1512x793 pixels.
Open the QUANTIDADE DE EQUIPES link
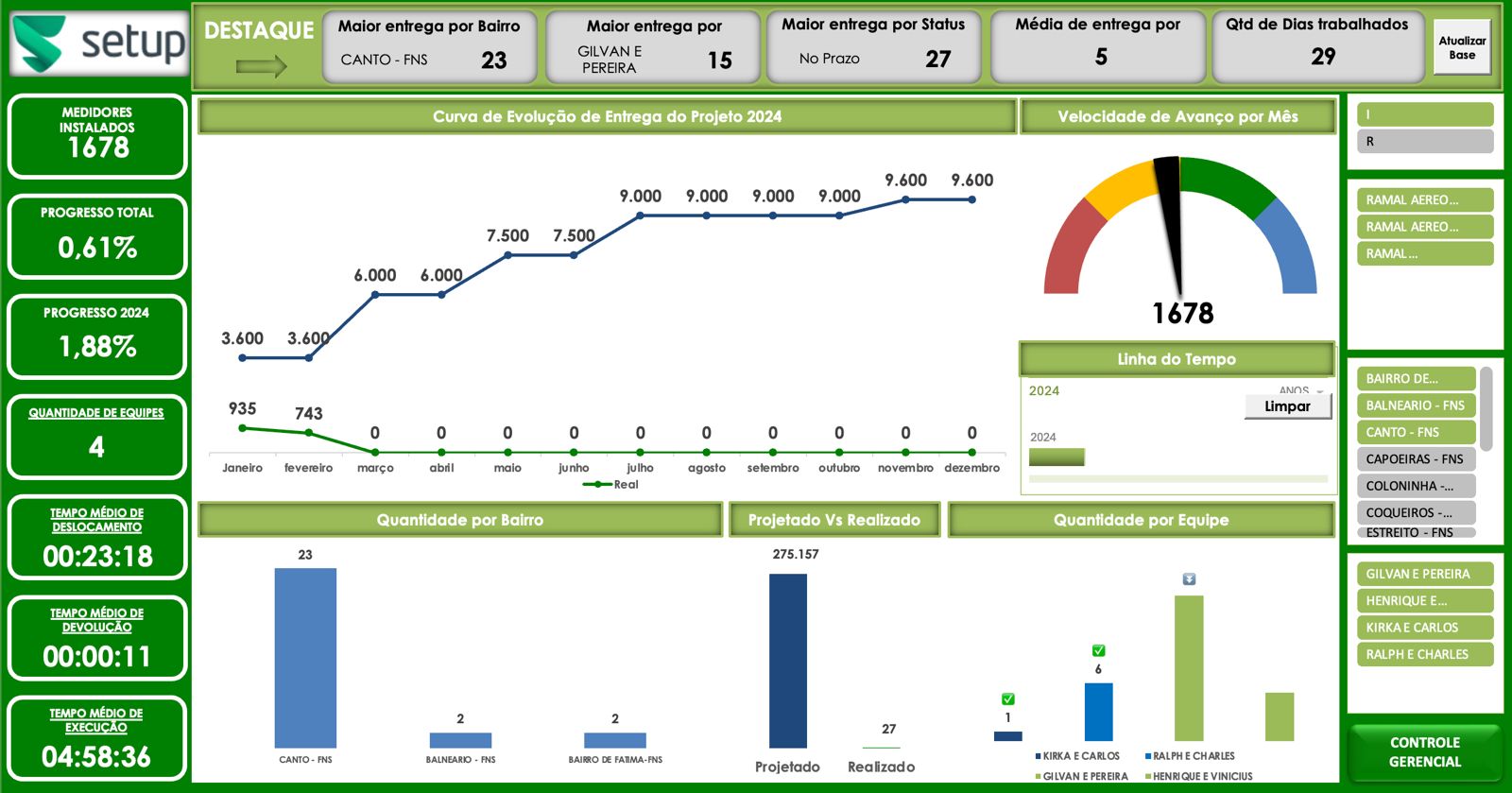(x=96, y=413)
